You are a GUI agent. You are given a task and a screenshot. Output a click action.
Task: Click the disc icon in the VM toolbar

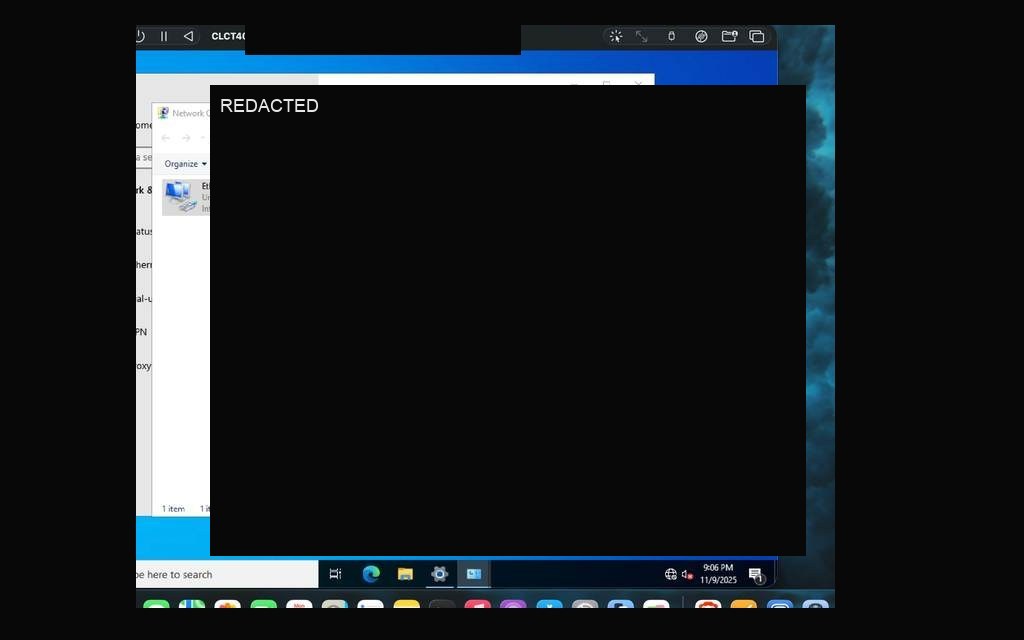(701, 37)
